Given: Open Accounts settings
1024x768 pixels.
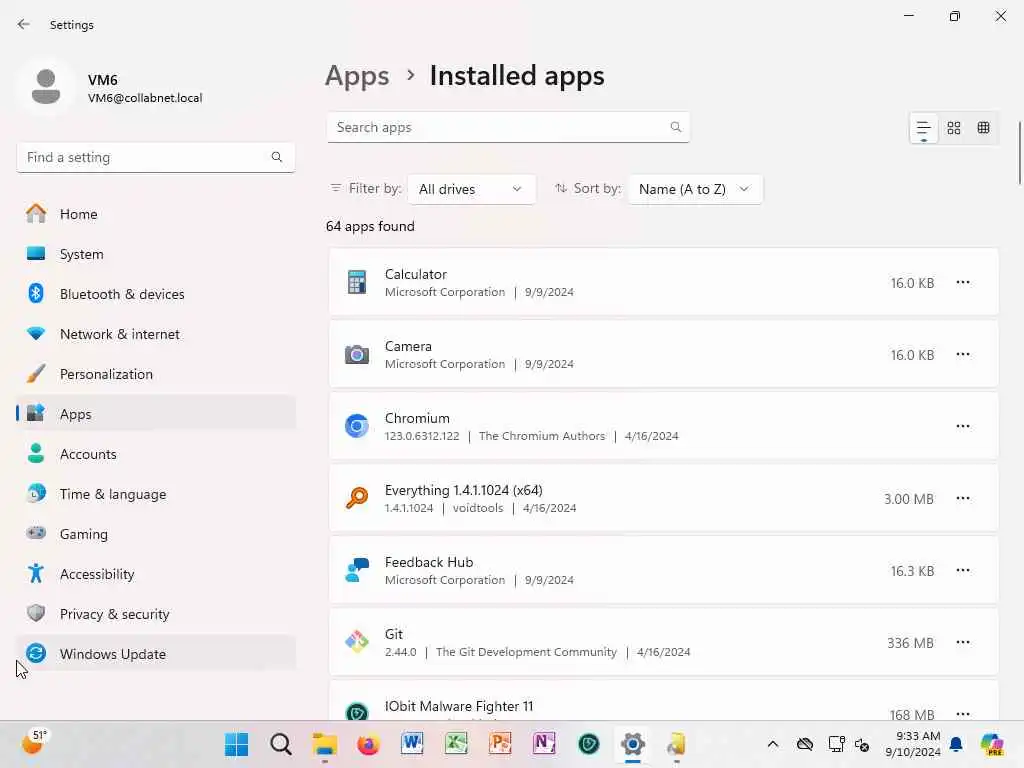Looking at the screenshot, I should tap(155, 454).
